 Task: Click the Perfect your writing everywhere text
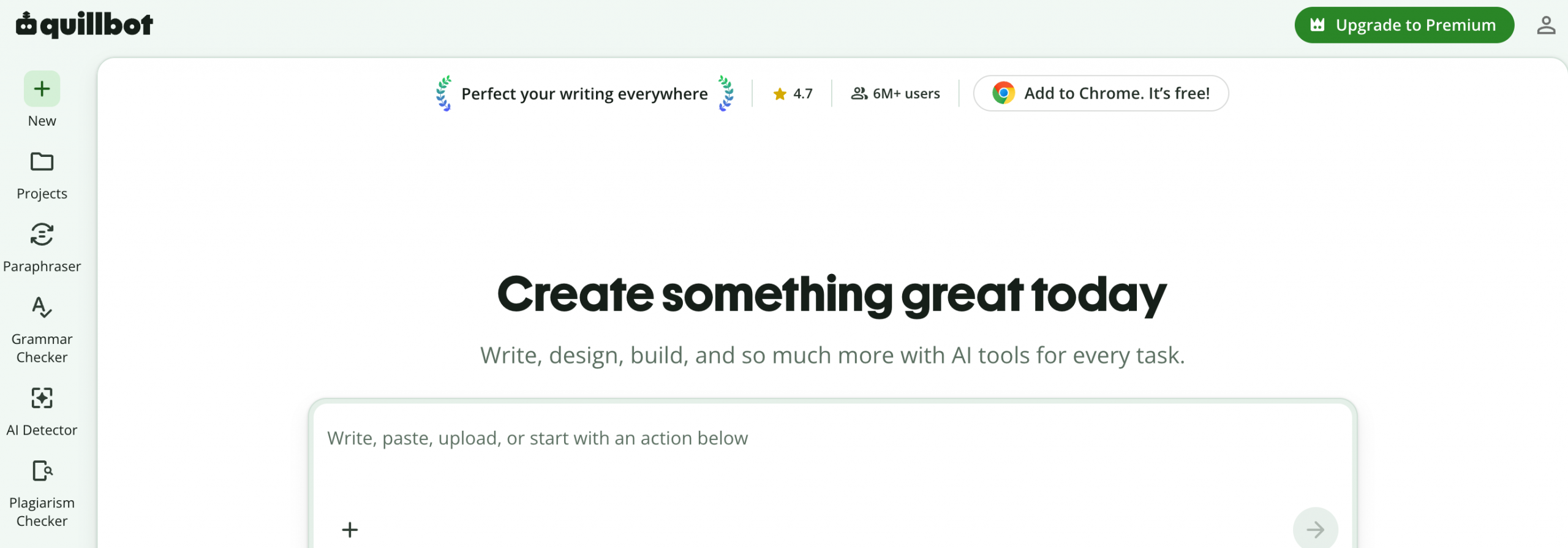pyautogui.click(x=584, y=94)
